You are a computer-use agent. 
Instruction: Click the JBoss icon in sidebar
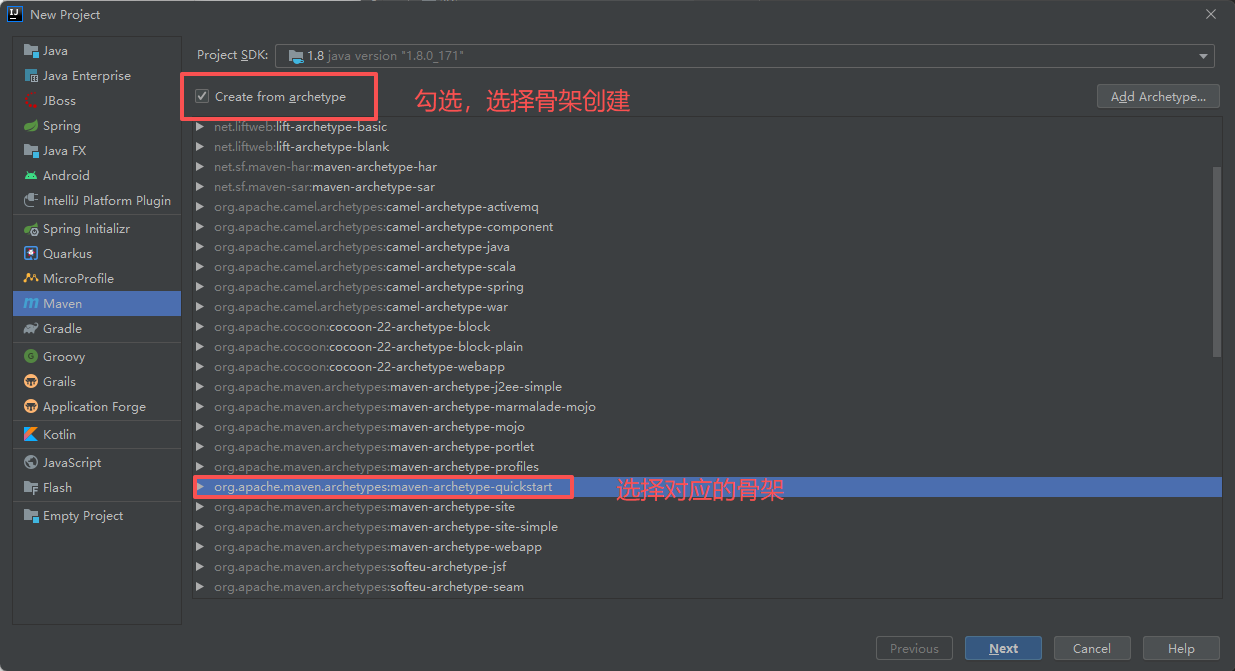(31, 101)
